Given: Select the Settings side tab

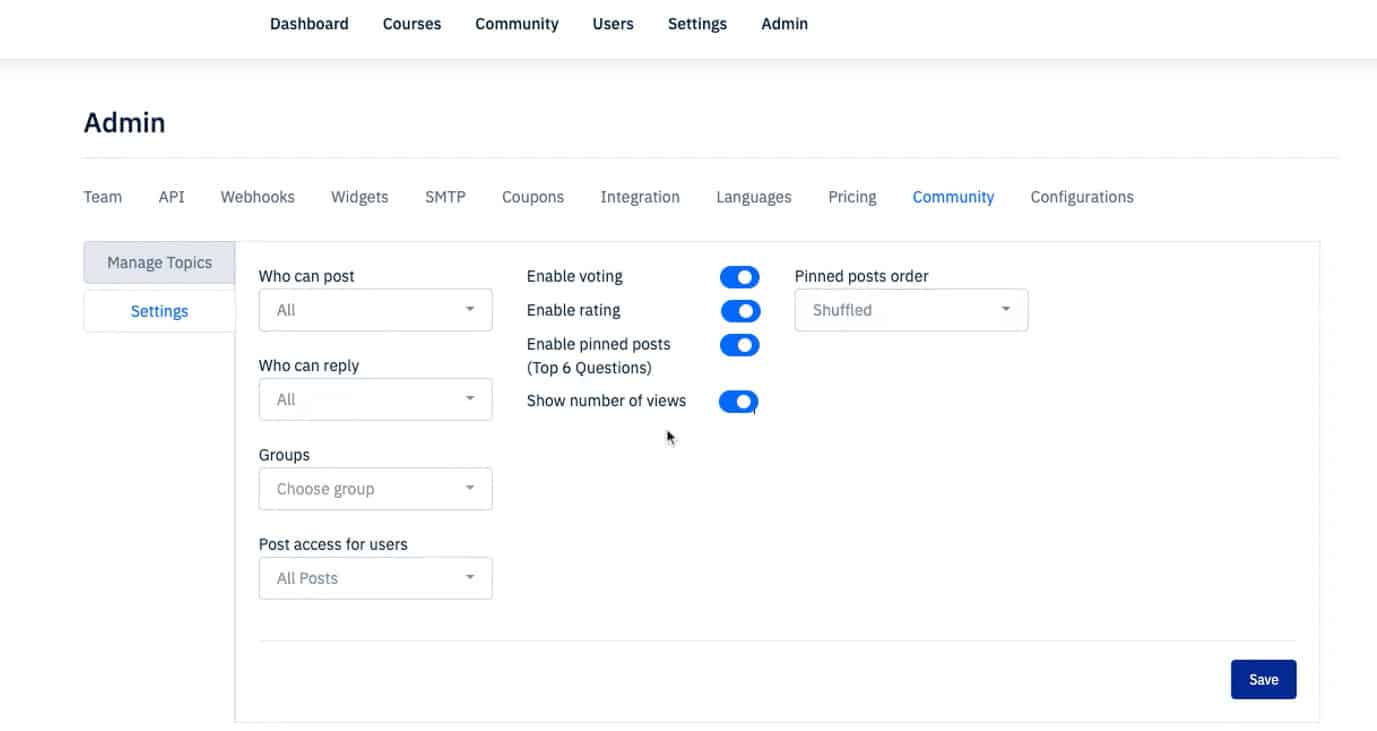Looking at the screenshot, I should [x=159, y=311].
